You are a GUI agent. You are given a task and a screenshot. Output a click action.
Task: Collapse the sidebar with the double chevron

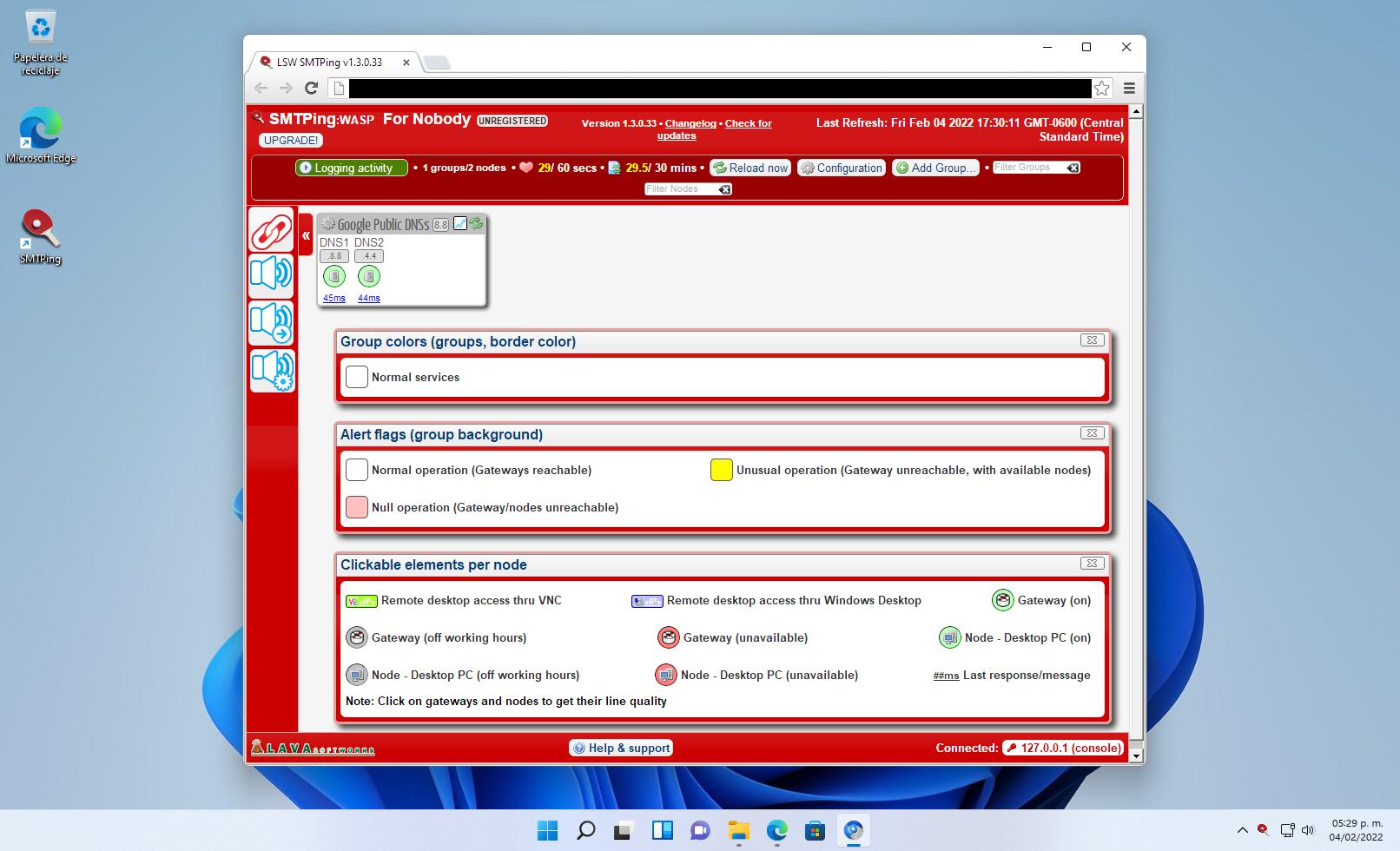pos(306,235)
